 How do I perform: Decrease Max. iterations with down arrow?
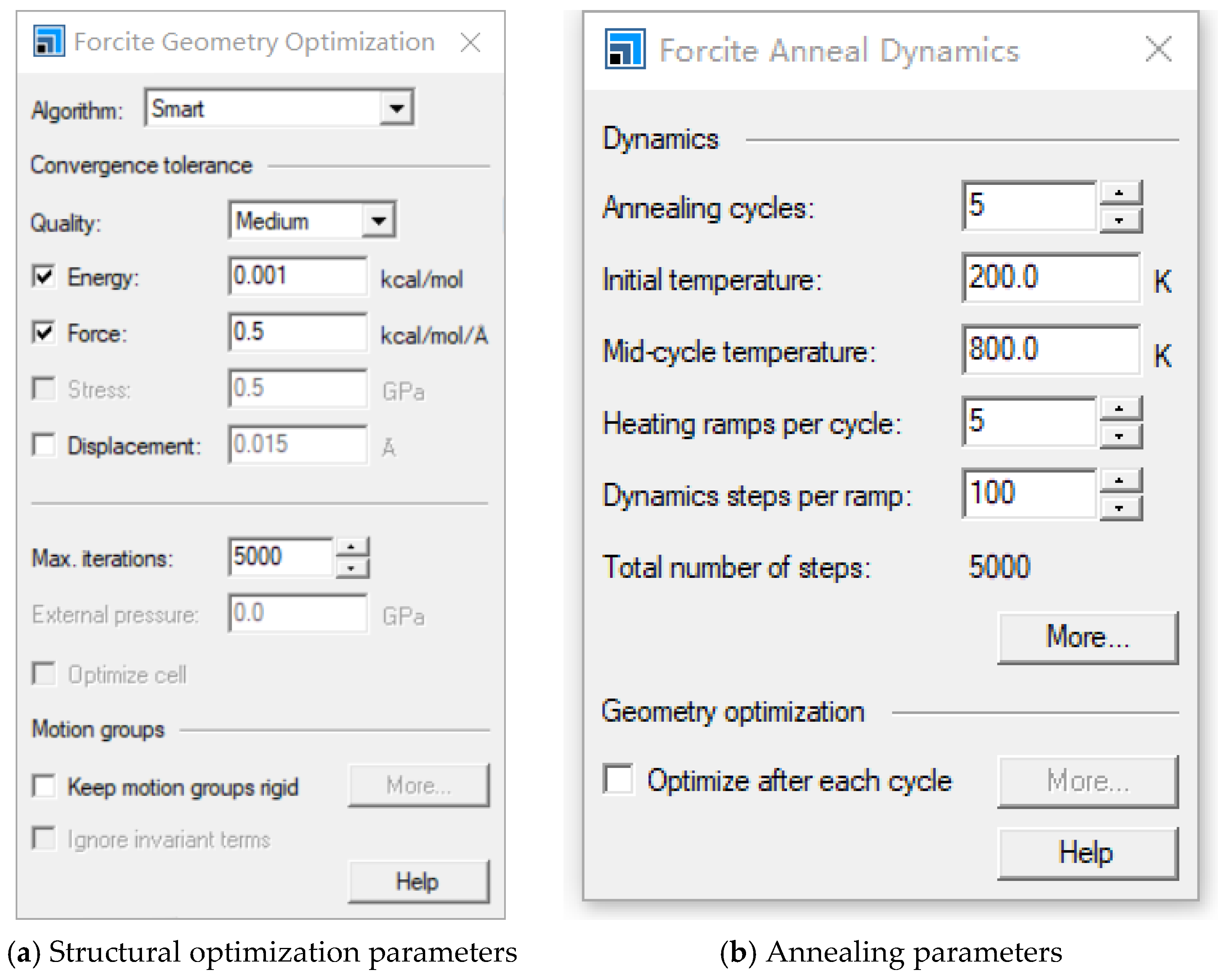click(x=352, y=568)
